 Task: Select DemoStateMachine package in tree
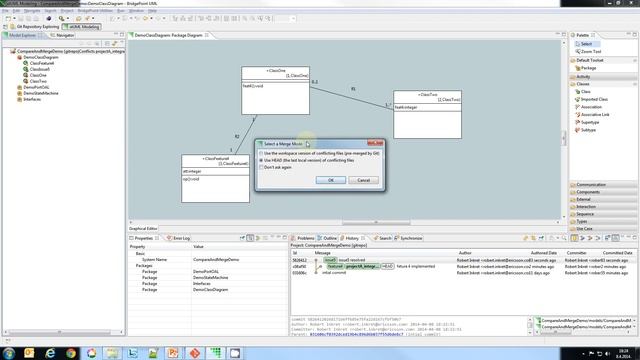[x=38, y=93]
